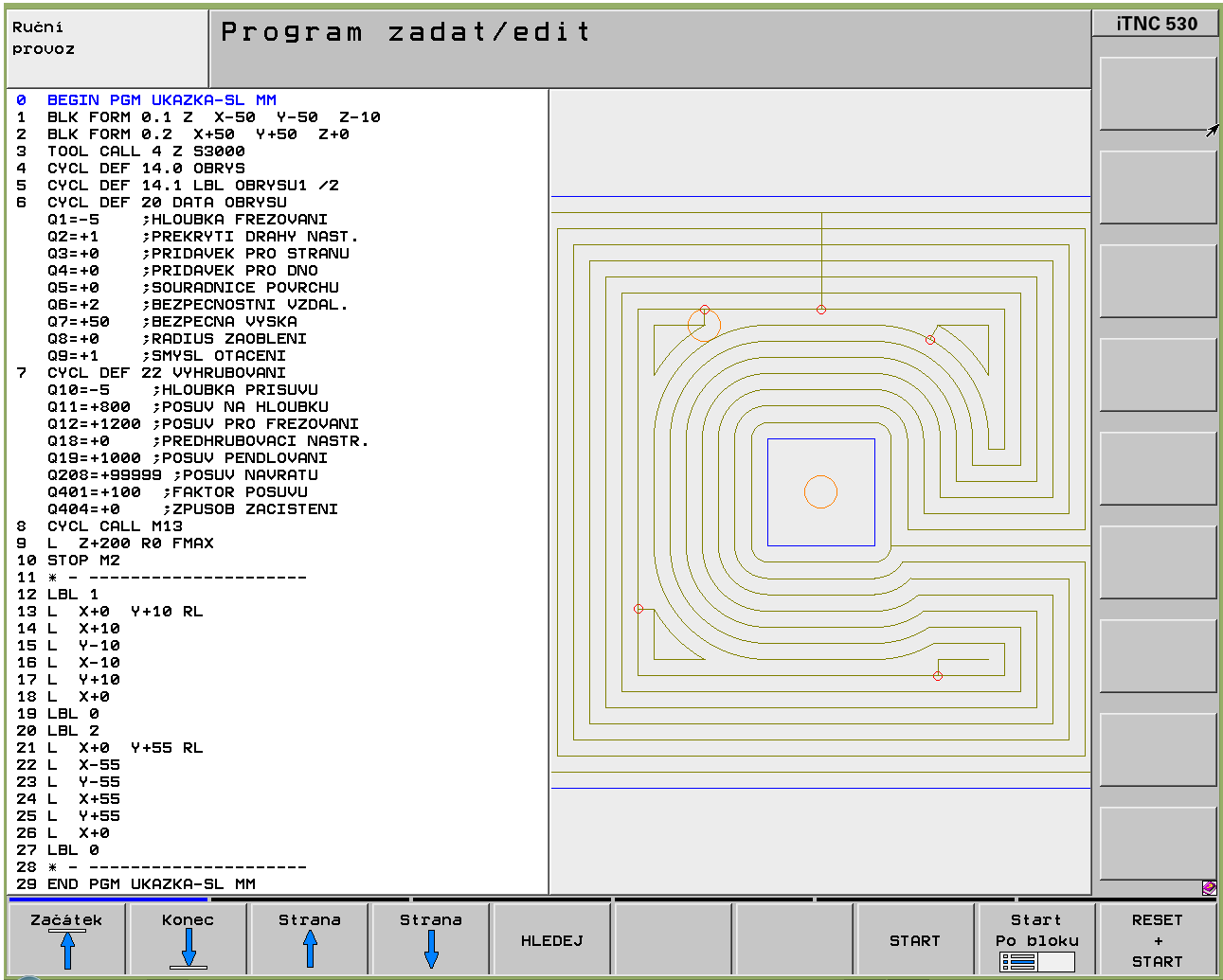Select block 8 CYCL CALL M13
The height and width of the screenshot is (980, 1223).
pos(114,526)
